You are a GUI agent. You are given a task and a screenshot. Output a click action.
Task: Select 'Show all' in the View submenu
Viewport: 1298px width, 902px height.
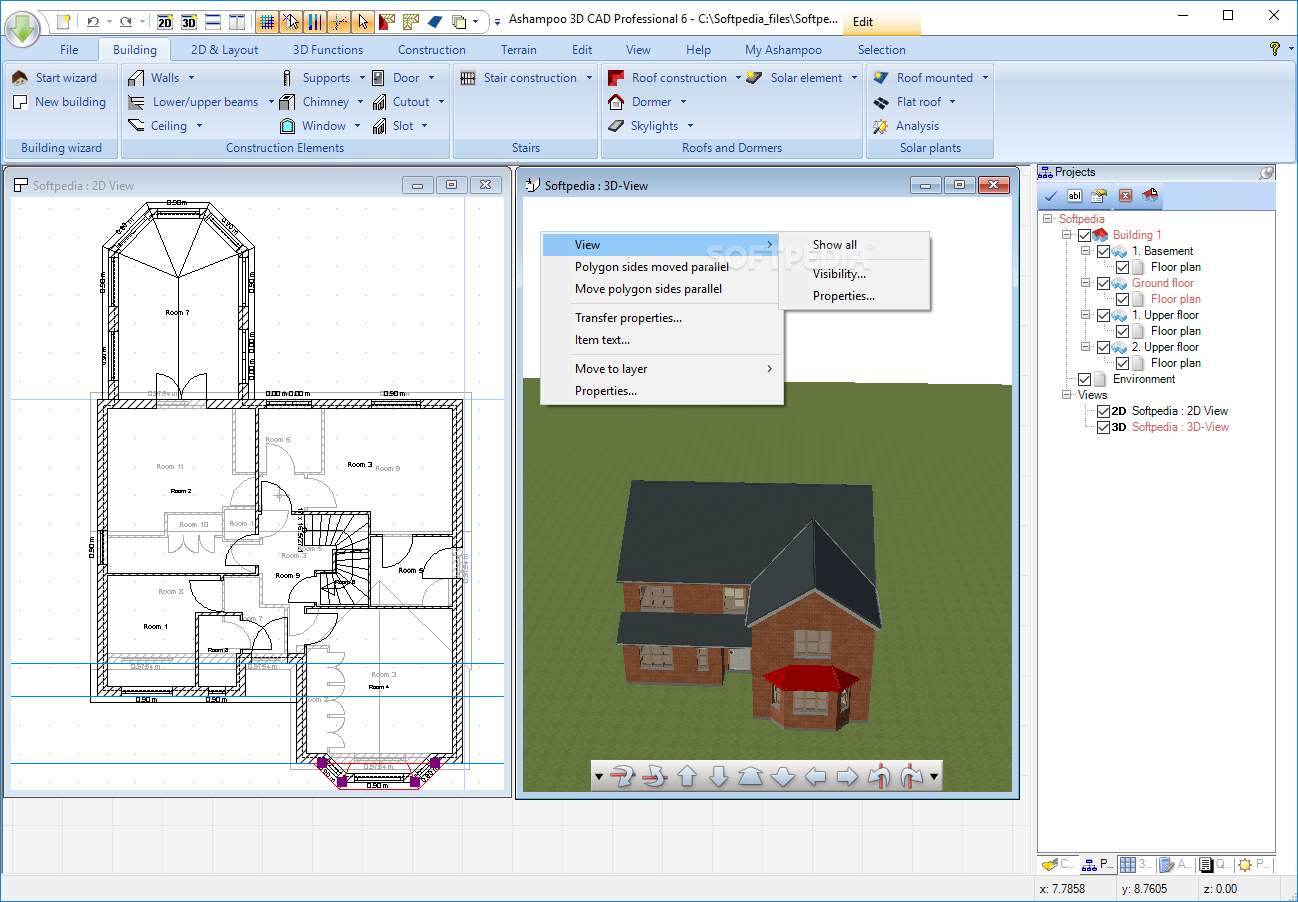click(x=835, y=245)
